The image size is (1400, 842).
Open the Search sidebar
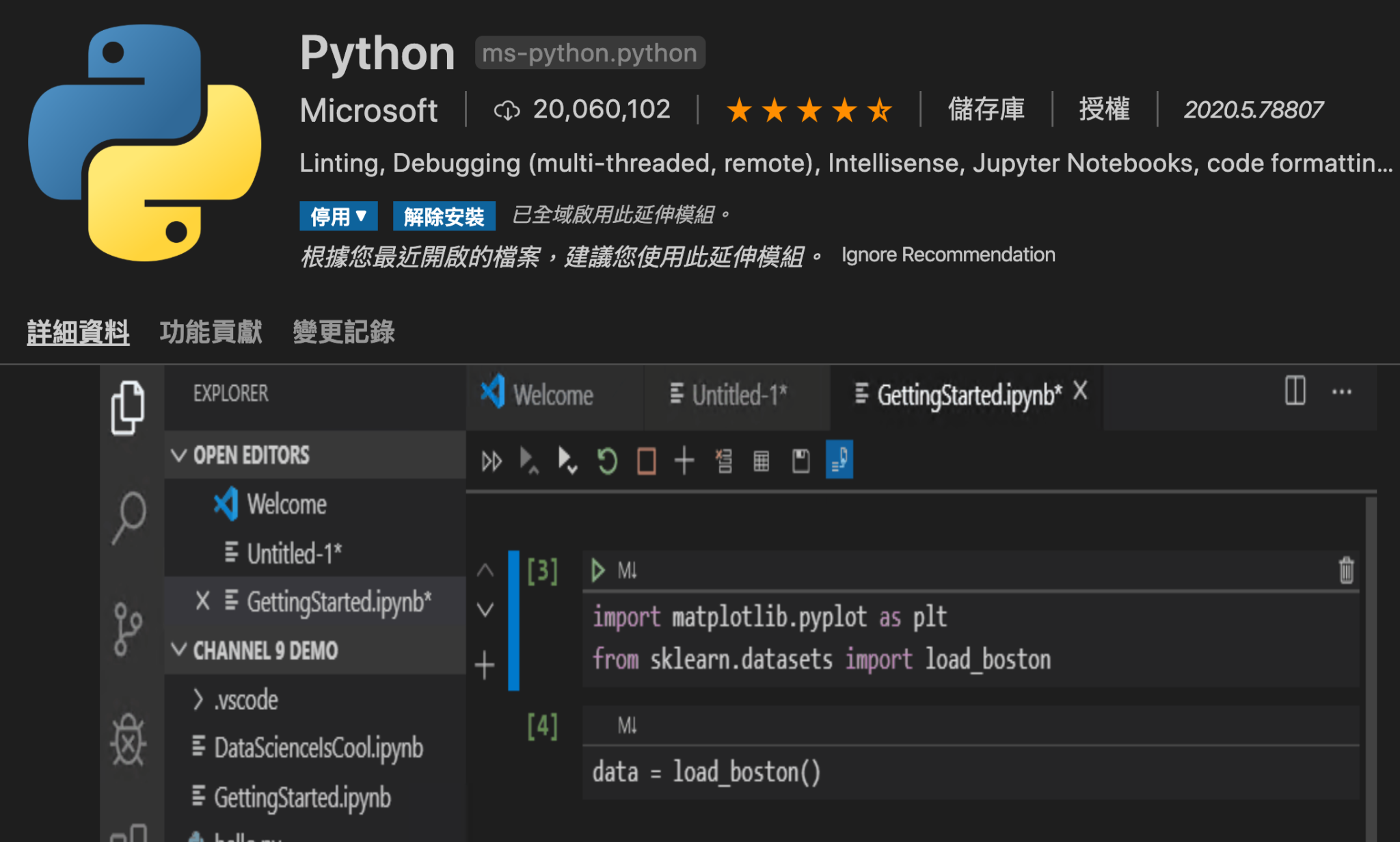click(129, 518)
